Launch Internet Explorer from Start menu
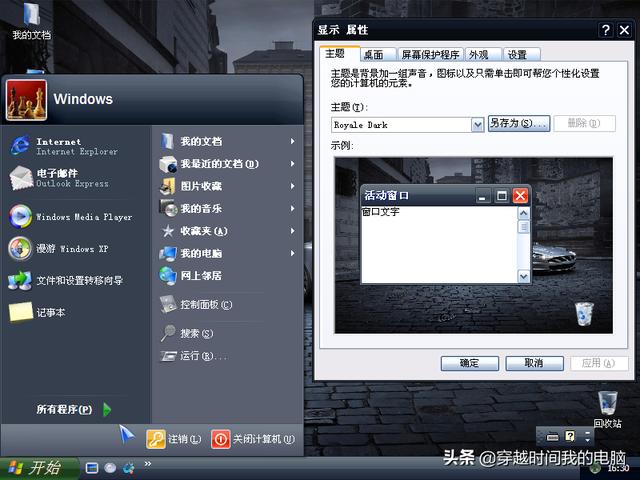The width and height of the screenshot is (640, 480). [20, 146]
